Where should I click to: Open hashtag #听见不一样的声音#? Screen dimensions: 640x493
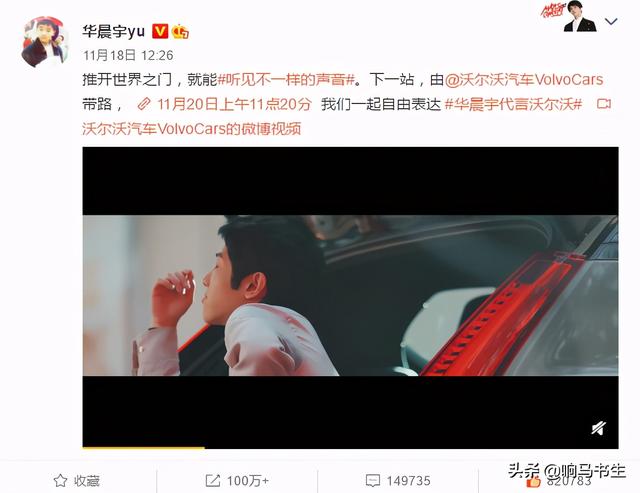click(287, 79)
